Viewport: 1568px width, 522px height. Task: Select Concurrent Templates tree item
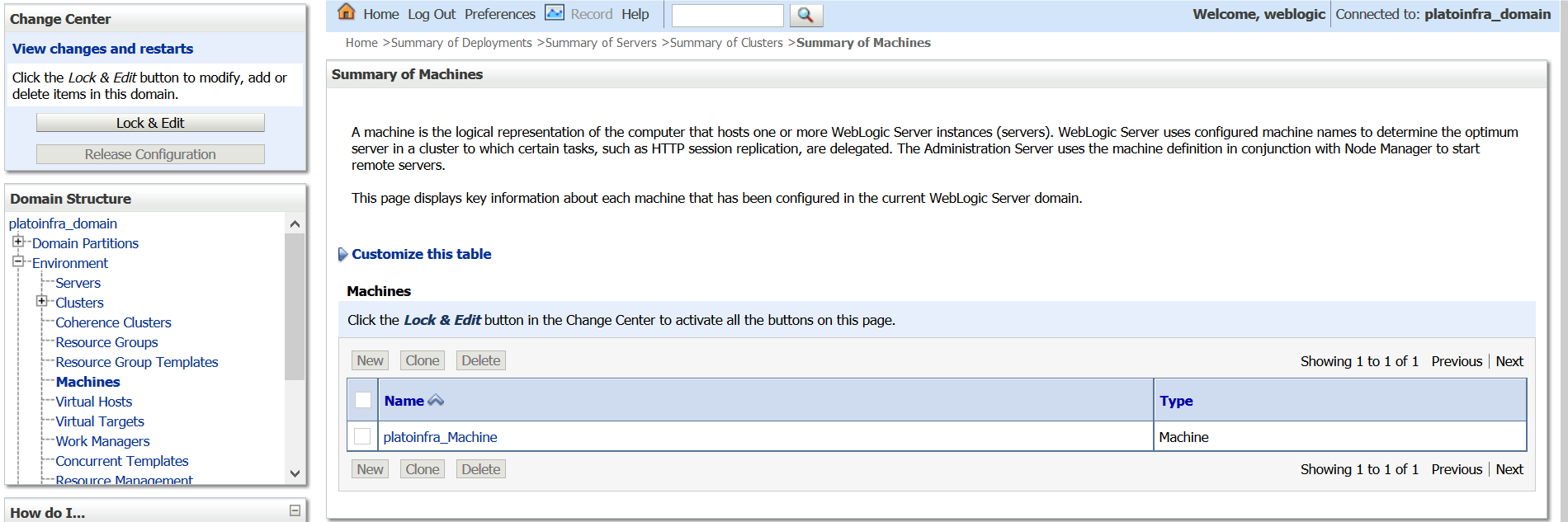(122, 461)
